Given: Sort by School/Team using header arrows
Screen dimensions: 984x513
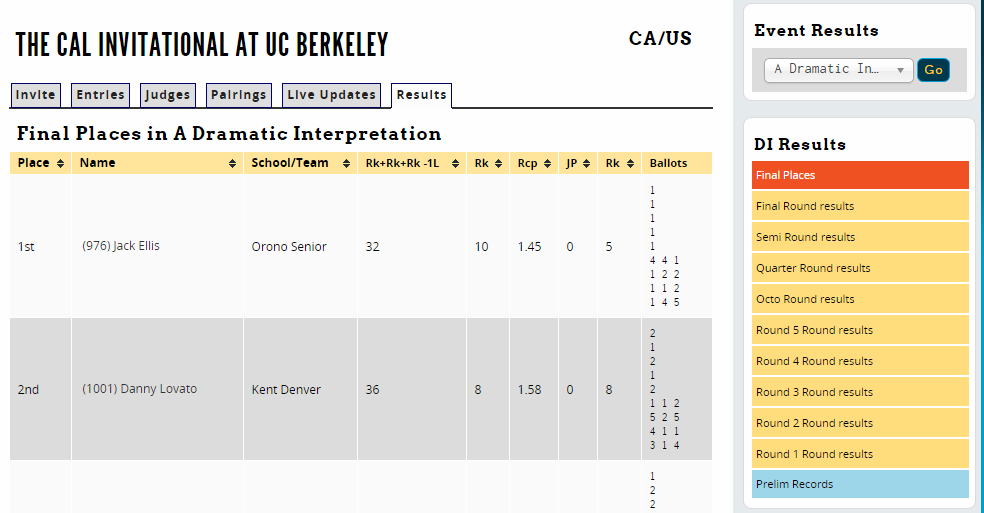Looking at the screenshot, I should click(346, 163).
